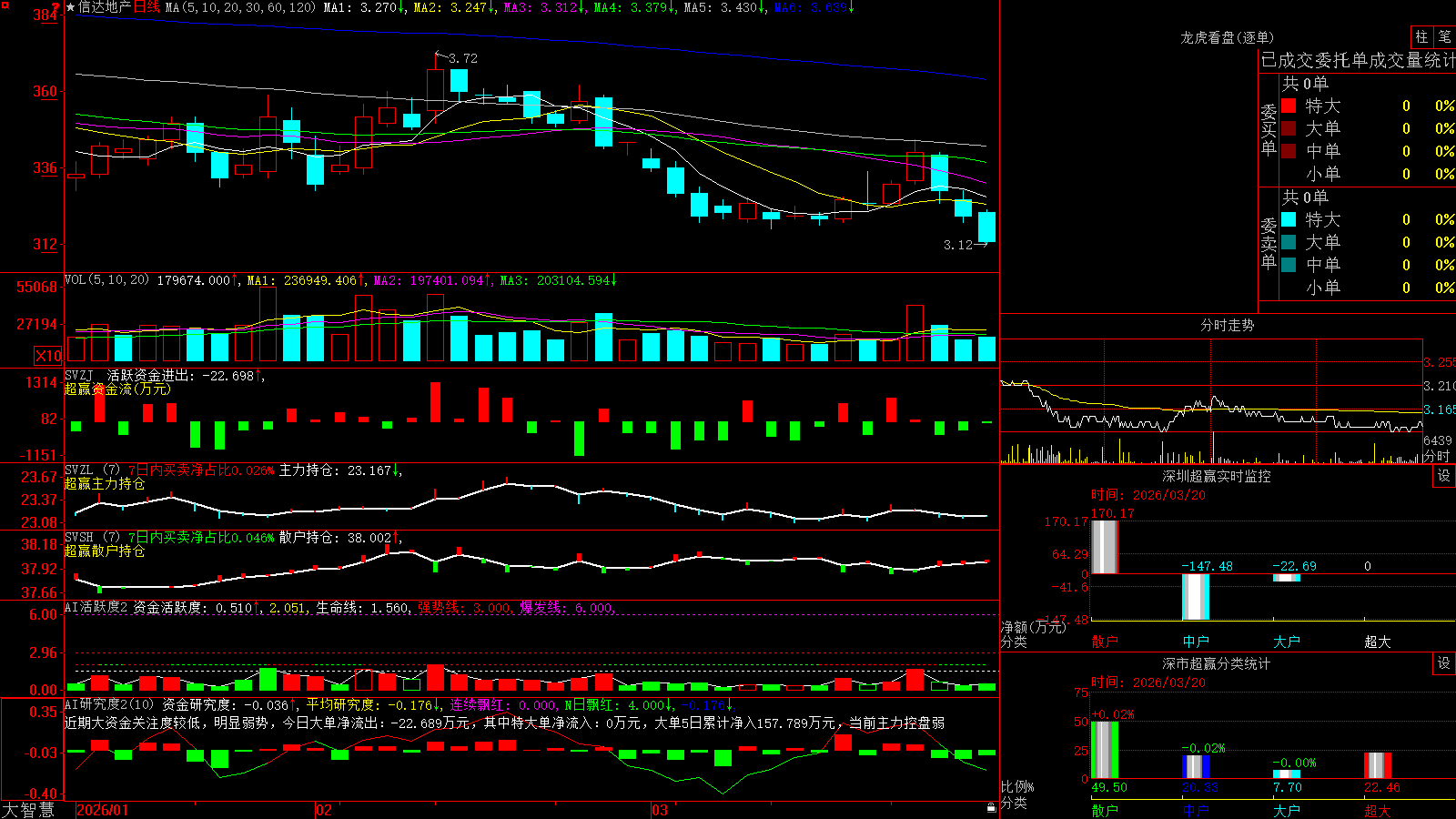This screenshot has width=1456, height=819.
Task: Click the SVZJ indicator name
Action: (79, 375)
